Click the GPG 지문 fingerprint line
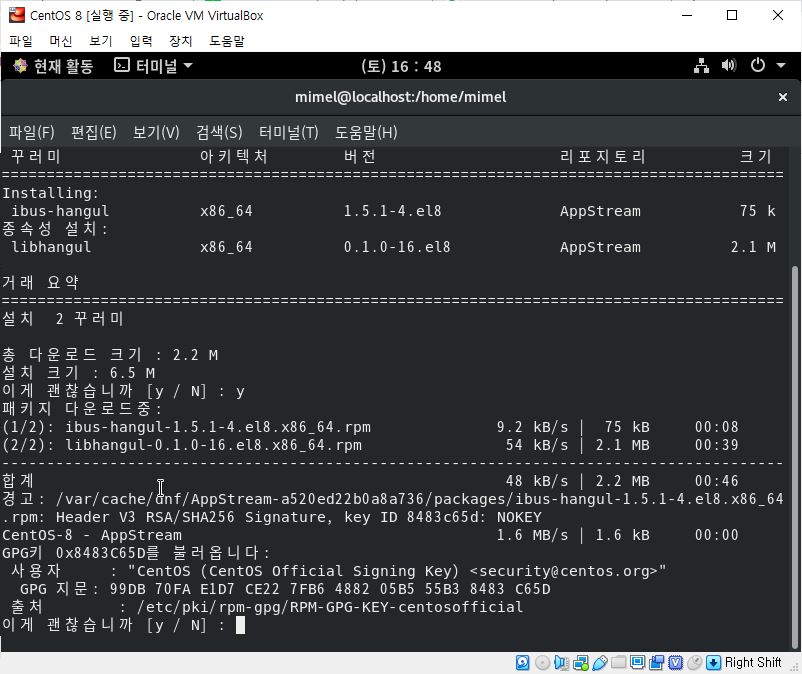The image size is (802, 674). tap(285, 589)
